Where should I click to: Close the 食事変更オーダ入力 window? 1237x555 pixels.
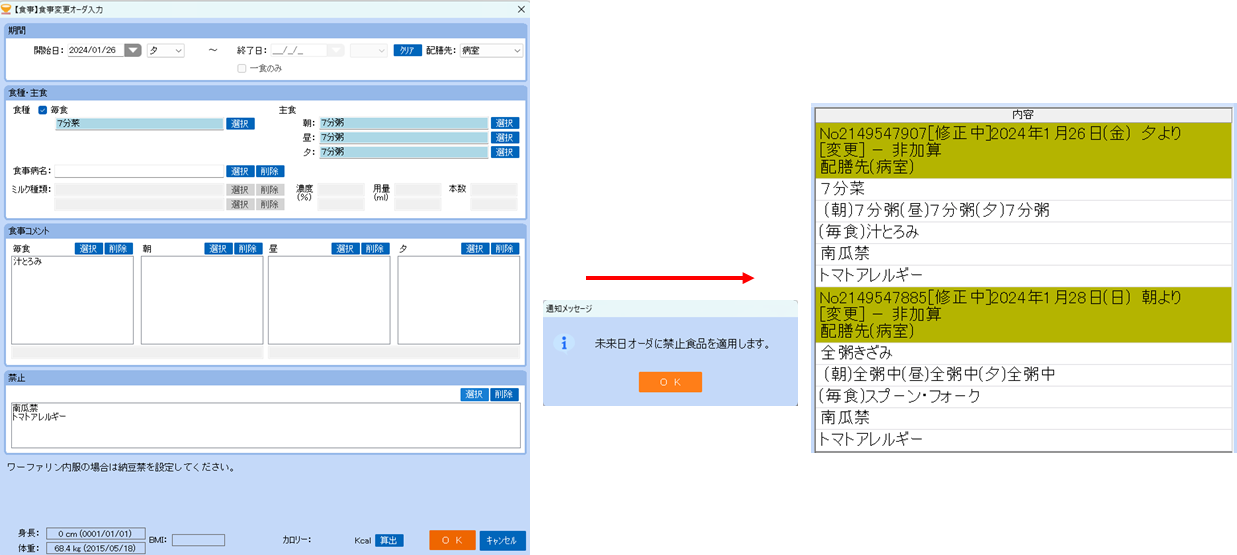(x=521, y=9)
